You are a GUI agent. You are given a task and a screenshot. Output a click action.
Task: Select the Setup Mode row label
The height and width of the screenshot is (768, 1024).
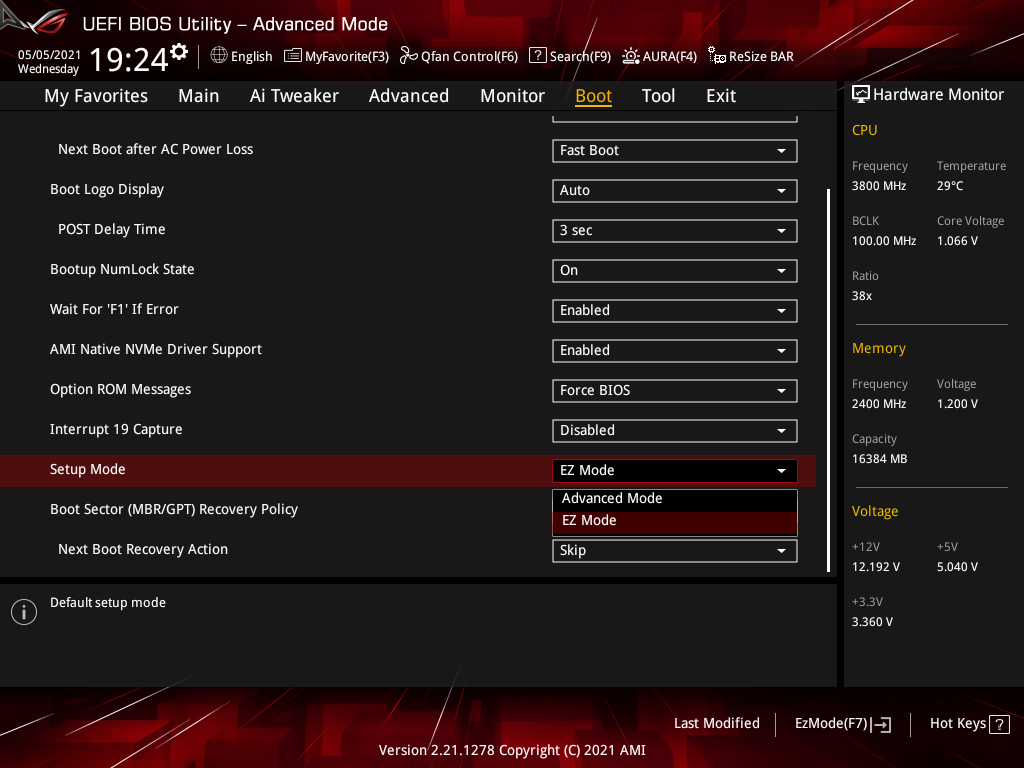pos(88,470)
